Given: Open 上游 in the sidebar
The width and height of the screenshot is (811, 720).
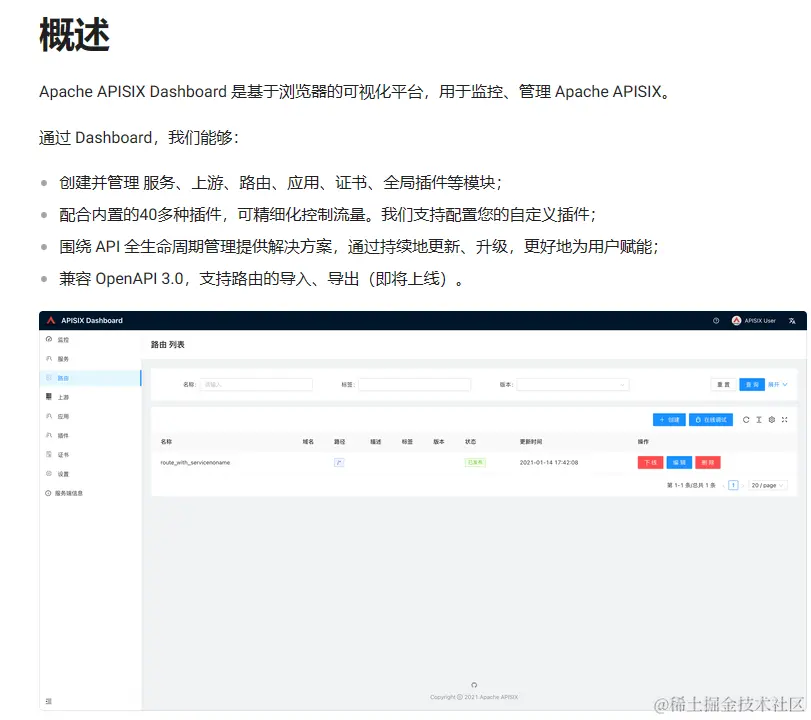Looking at the screenshot, I should [x=90, y=397].
